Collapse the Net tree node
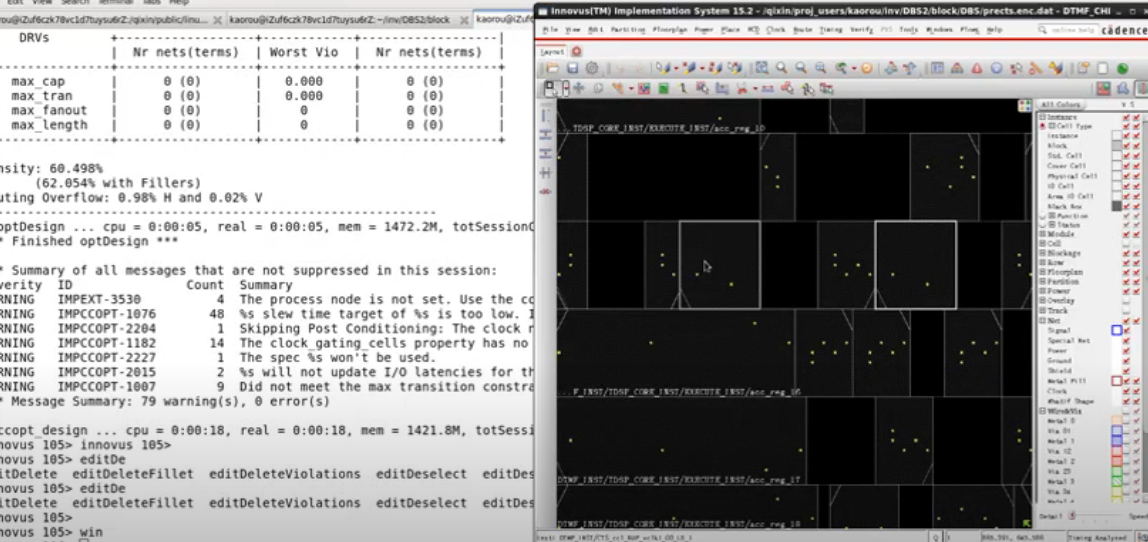Screen dimensions: 1148x542 [x=1043, y=320]
